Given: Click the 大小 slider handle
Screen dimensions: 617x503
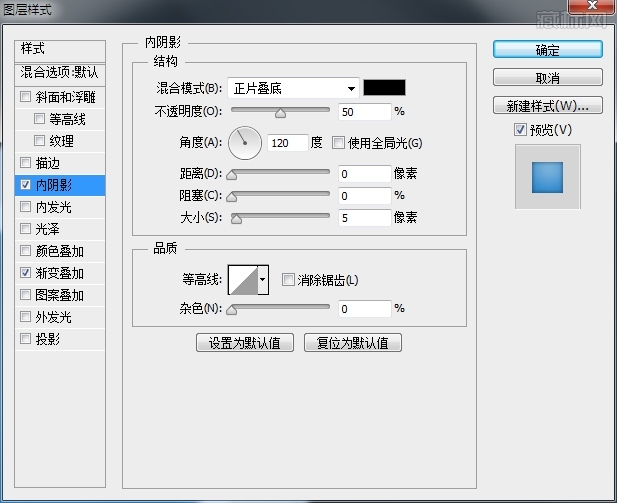Looking at the screenshot, I should pos(236,219).
